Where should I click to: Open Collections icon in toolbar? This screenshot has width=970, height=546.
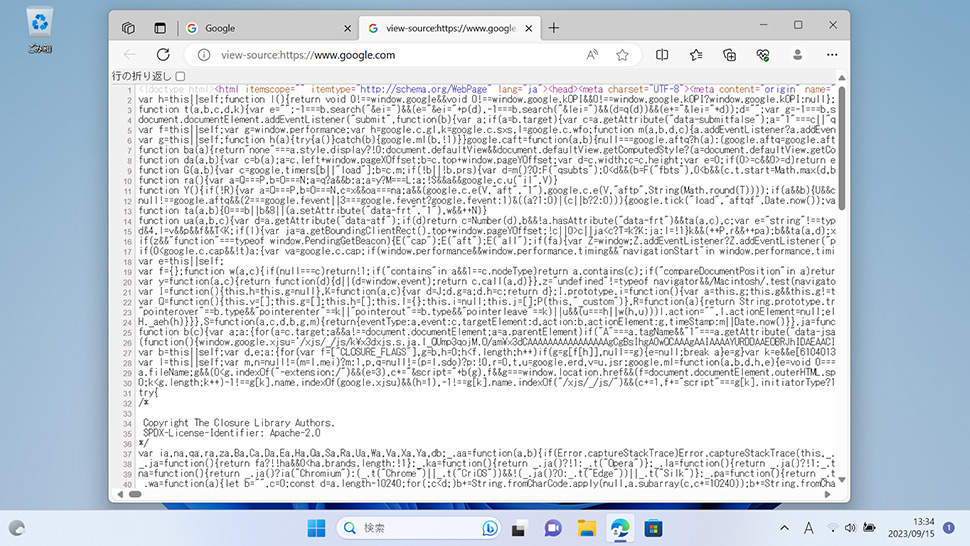tap(729, 55)
